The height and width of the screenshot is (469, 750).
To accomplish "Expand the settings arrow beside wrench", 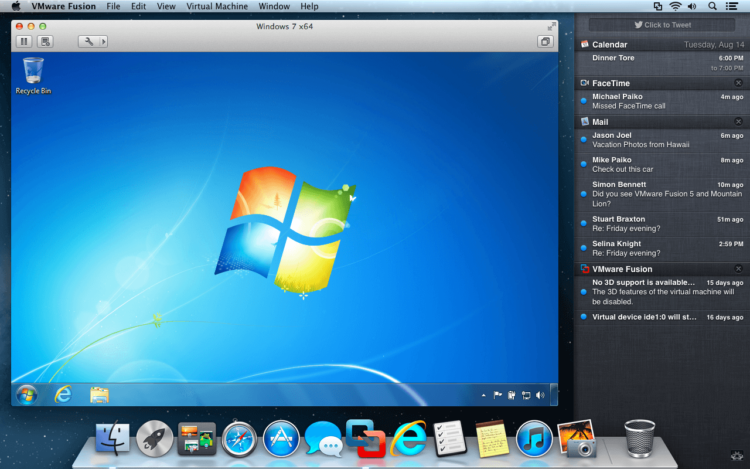I will click(x=102, y=42).
